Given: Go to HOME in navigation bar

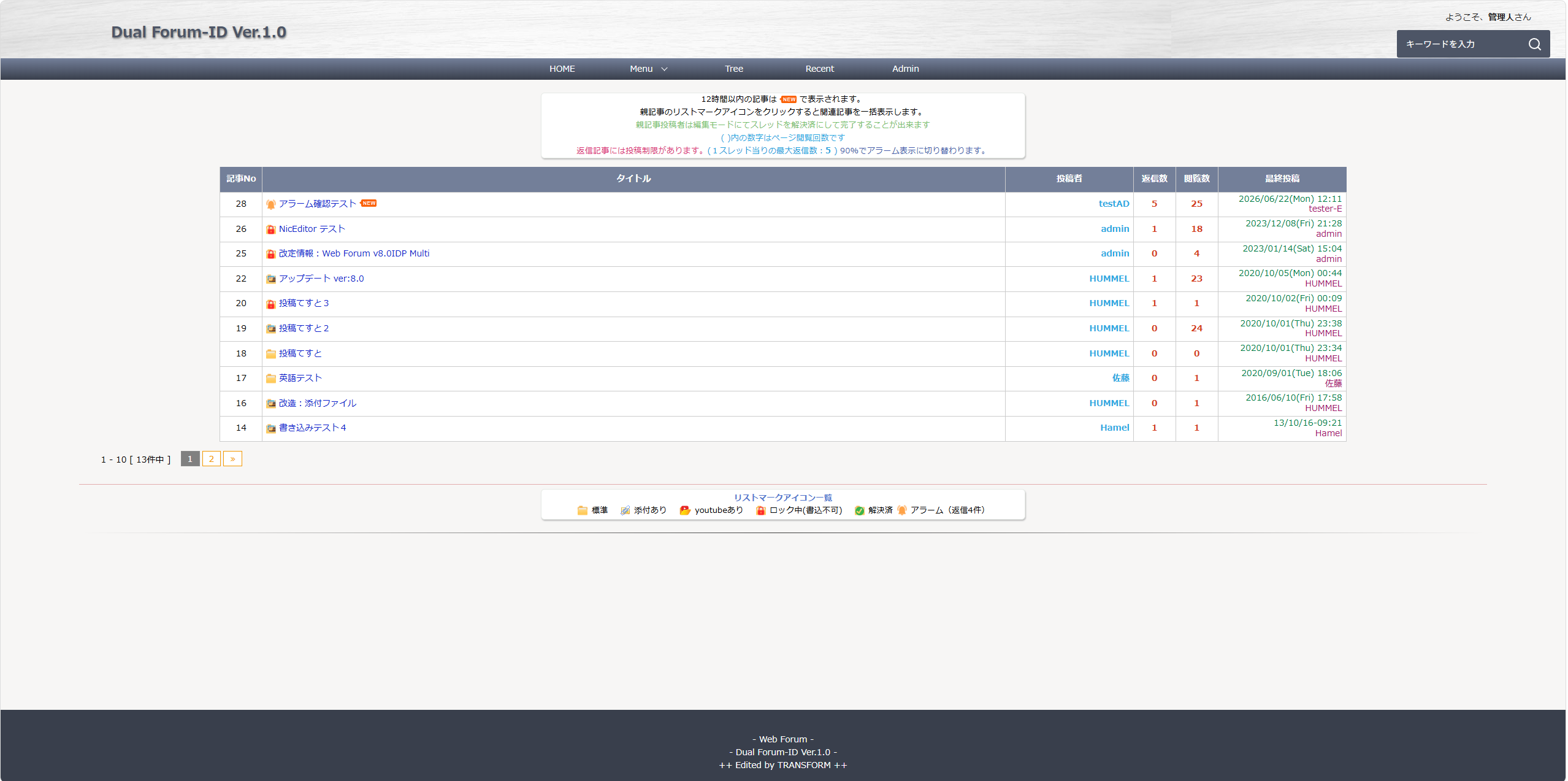Looking at the screenshot, I should click(562, 69).
